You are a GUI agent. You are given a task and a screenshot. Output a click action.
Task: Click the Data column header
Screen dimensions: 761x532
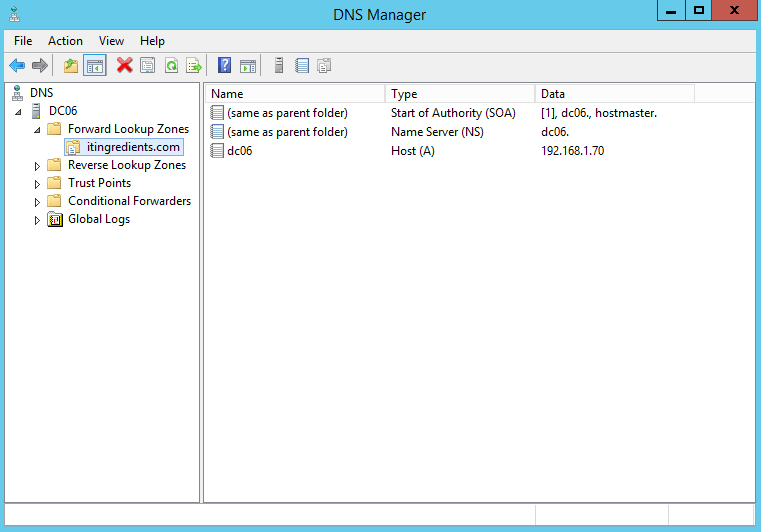(613, 94)
